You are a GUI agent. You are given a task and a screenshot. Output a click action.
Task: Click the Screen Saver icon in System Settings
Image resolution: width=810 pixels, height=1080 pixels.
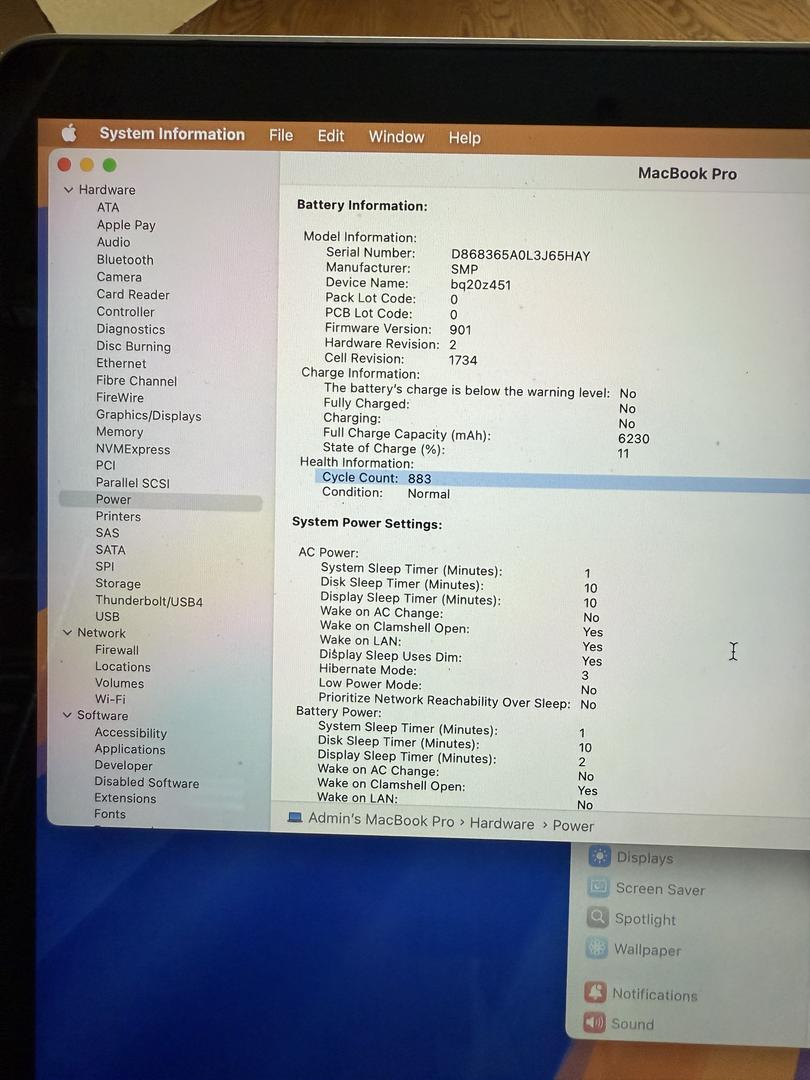point(599,886)
